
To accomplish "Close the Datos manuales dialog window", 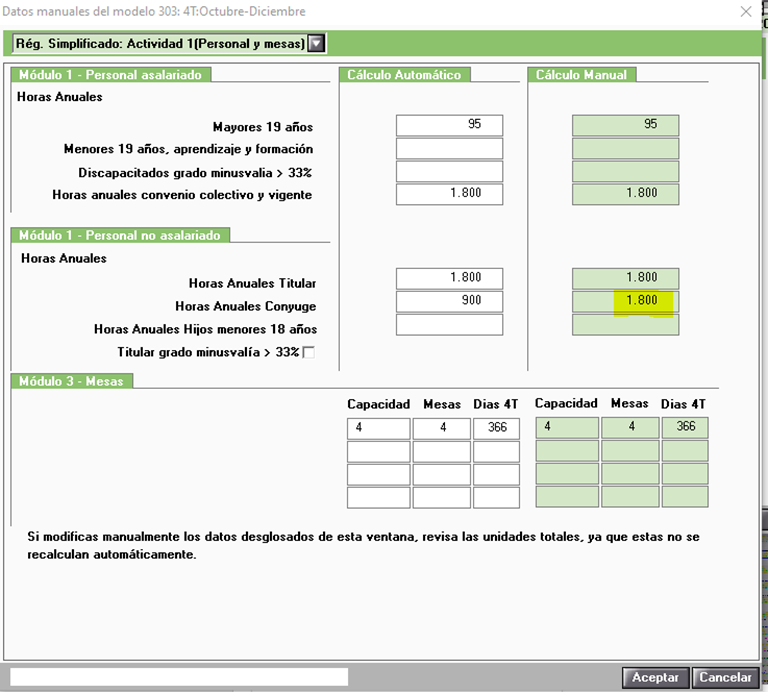I will click(745, 12).
